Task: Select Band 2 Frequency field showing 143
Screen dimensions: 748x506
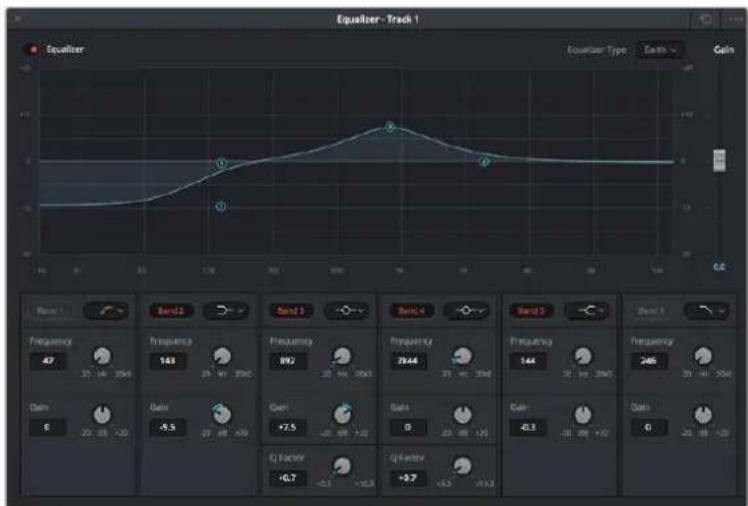Action: (168, 361)
